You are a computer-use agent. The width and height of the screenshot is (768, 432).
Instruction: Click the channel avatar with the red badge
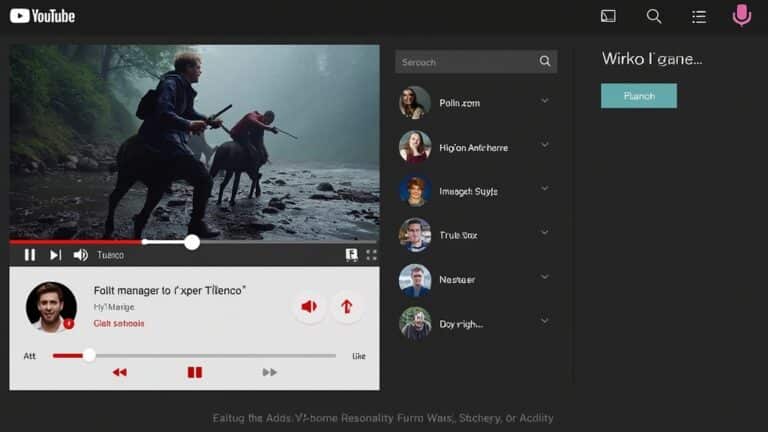[x=51, y=307]
